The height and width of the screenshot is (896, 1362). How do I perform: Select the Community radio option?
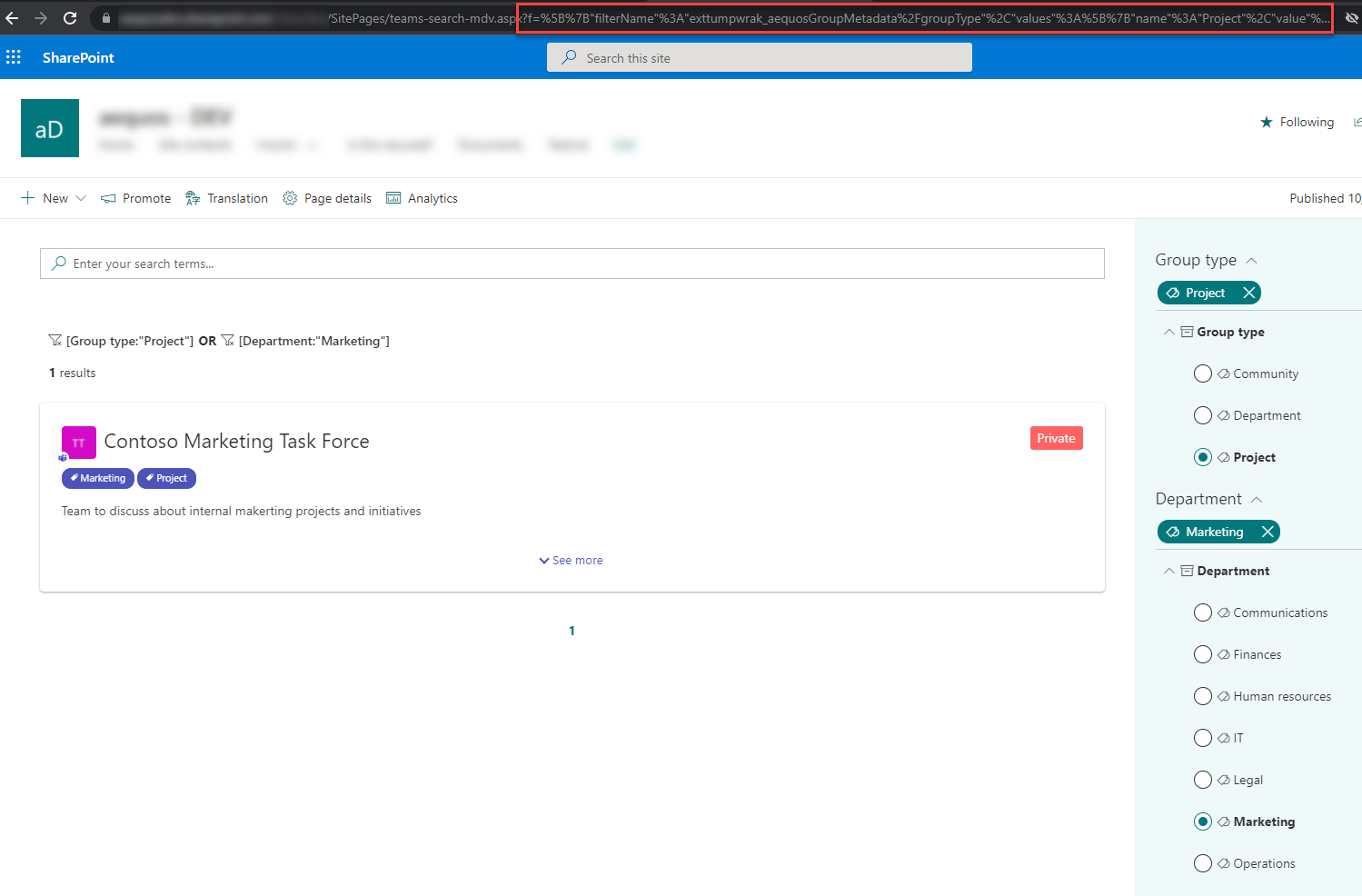coord(1203,373)
